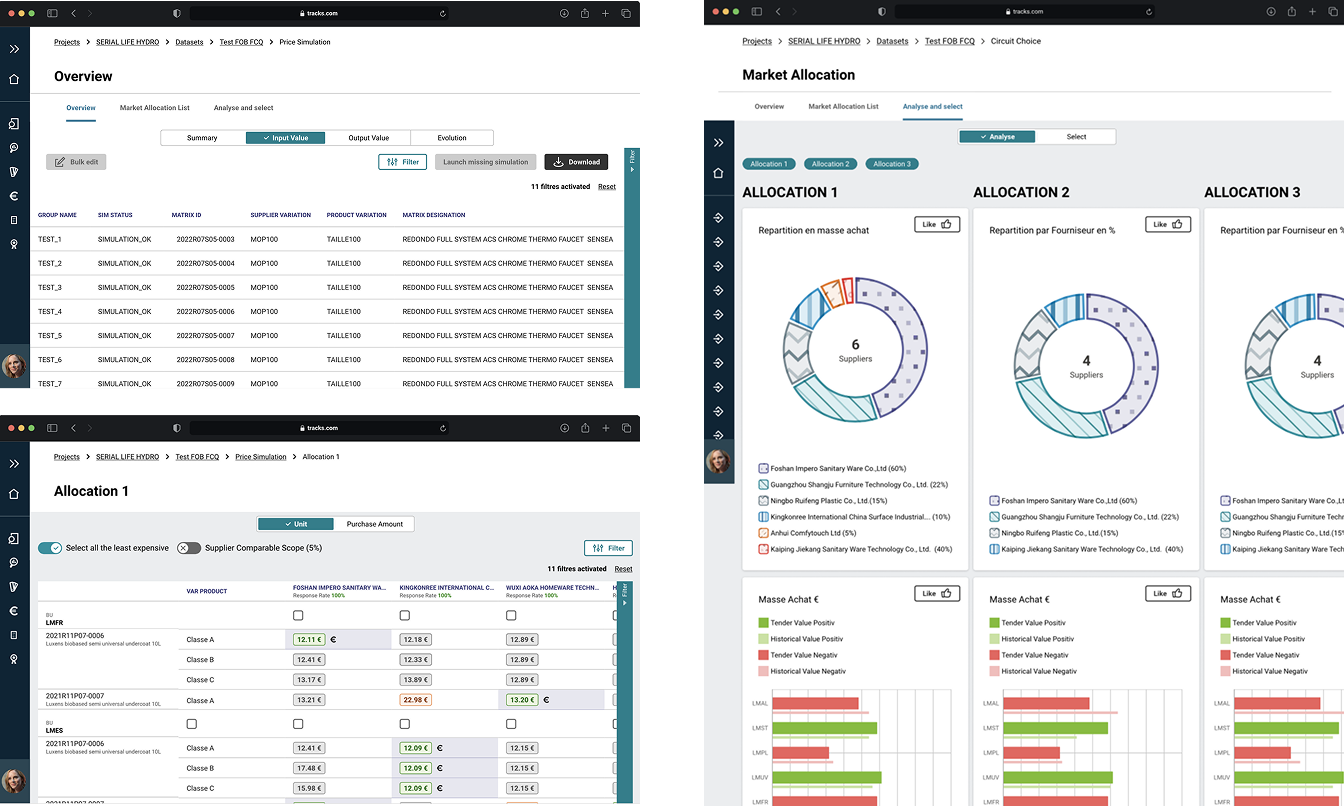The image size is (1344, 807).
Task: Click the Download button in Overview window
Action: point(576,162)
